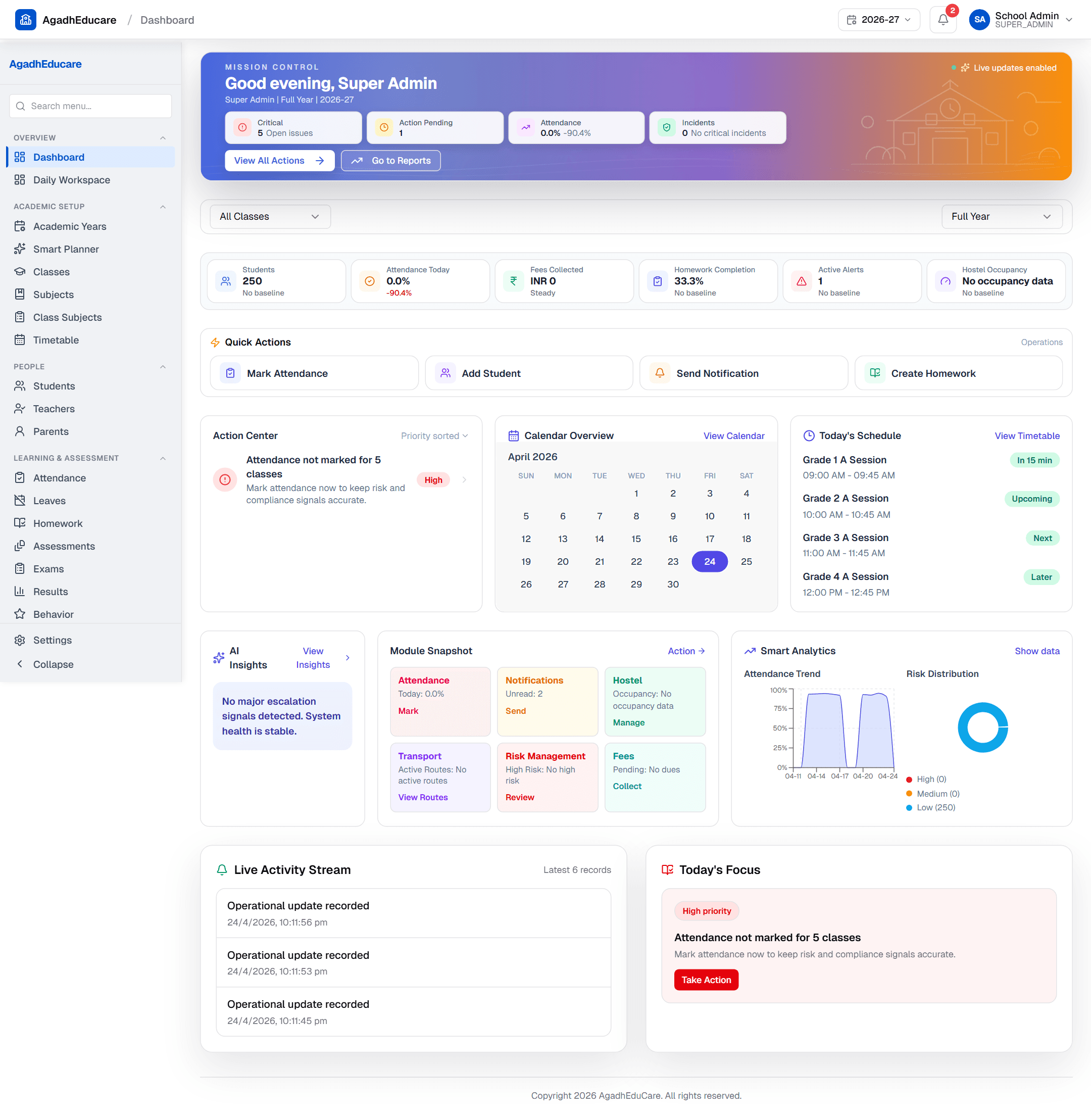Click the Create Homework book icon
Viewport: 1091px width, 1120px height.
click(x=874, y=373)
